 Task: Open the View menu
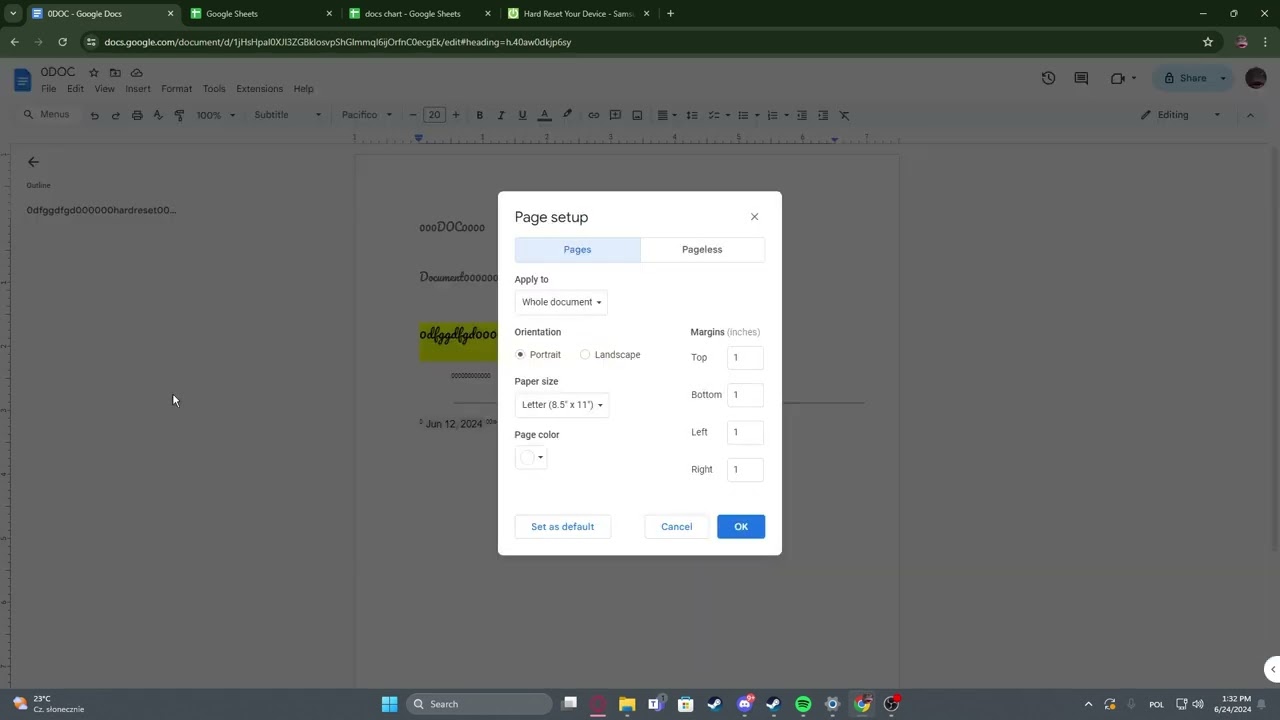coord(104,89)
